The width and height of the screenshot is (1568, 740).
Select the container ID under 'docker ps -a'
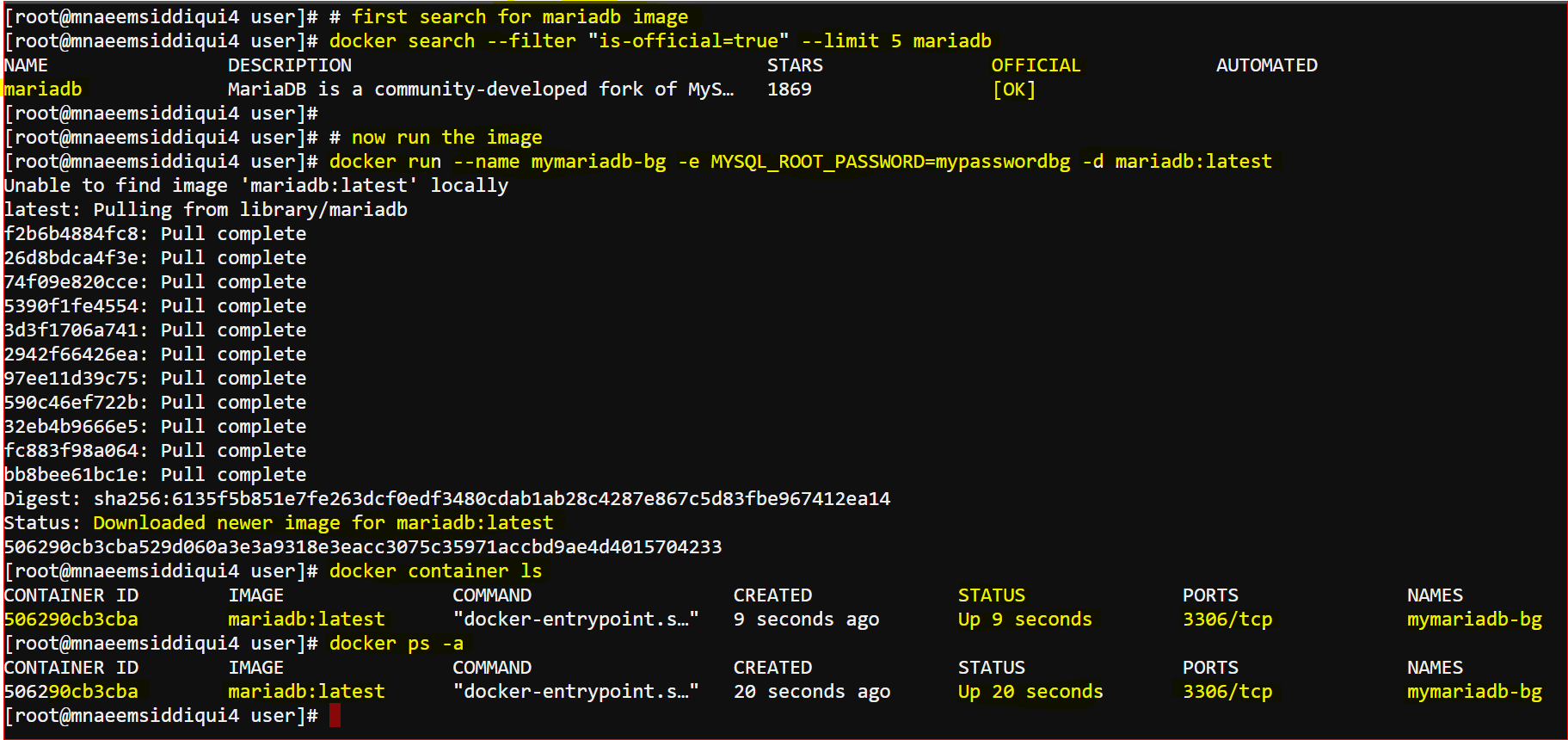(71, 692)
